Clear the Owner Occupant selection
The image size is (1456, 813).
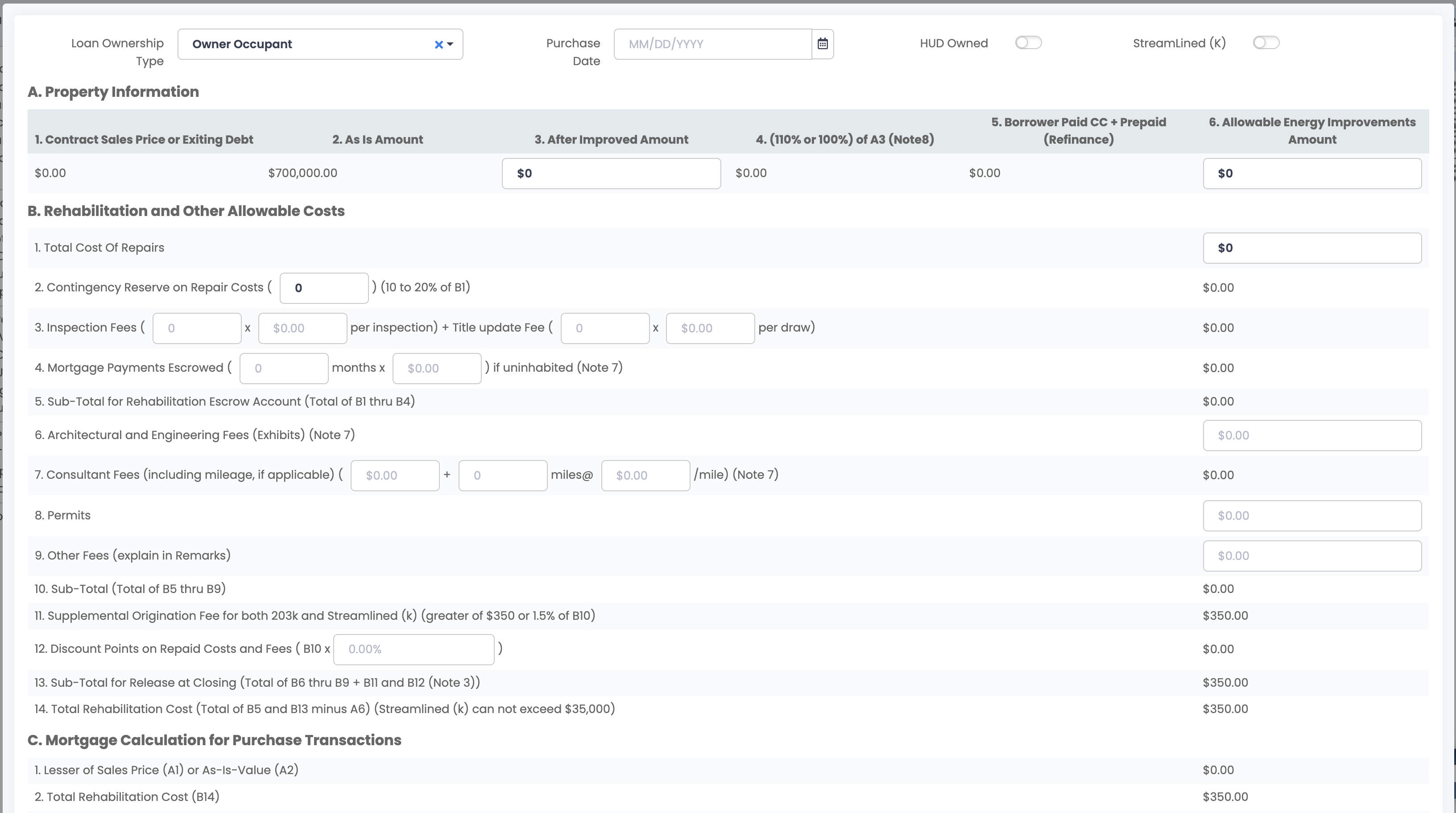click(x=438, y=44)
